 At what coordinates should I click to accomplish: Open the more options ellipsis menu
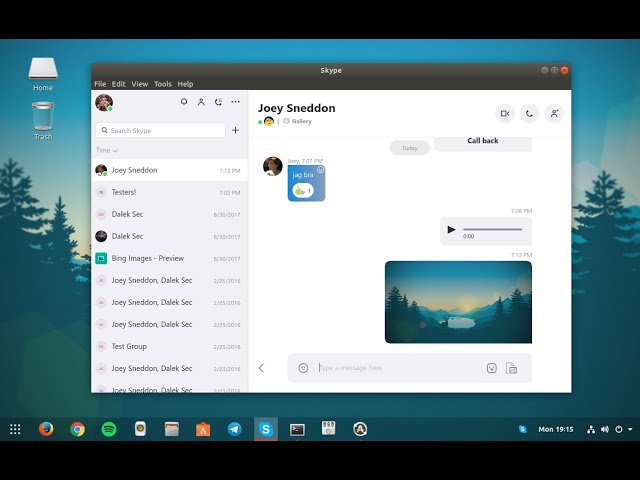tap(236, 102)
